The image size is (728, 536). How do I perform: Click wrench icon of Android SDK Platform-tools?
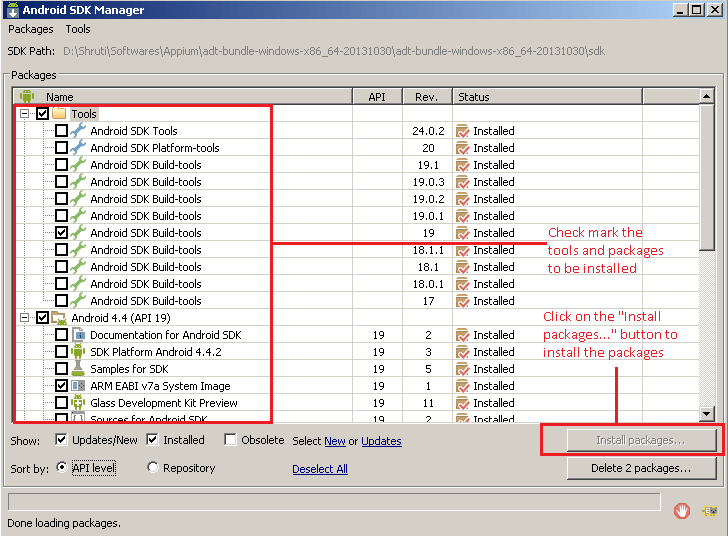(x=78, y=148)
